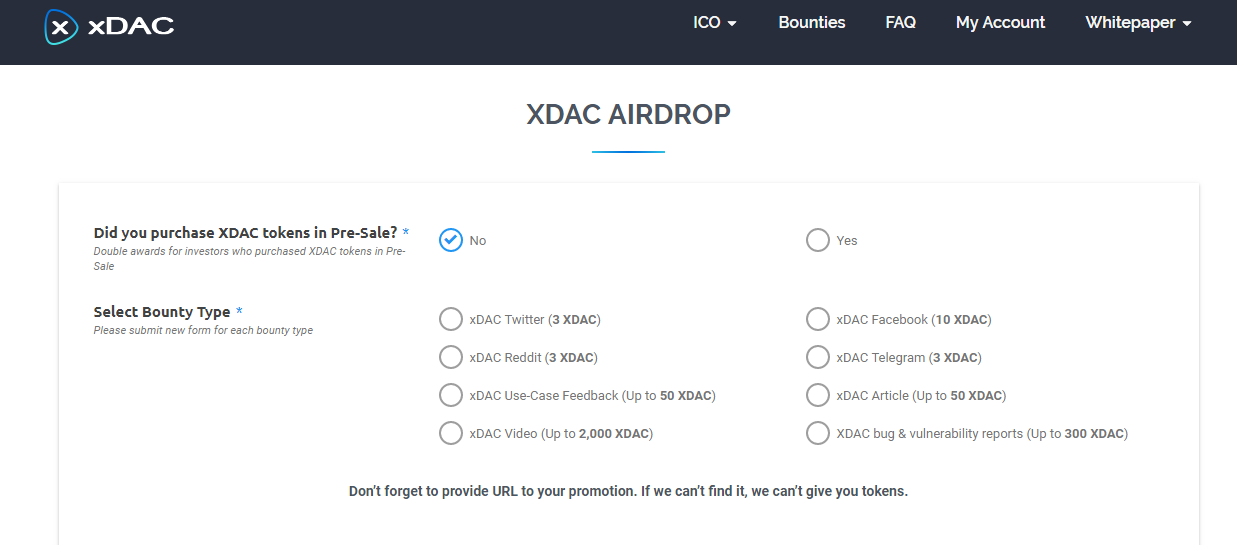Go to the Bounties page
Viewport: 1237px width, 545px height.
point(811,22)
